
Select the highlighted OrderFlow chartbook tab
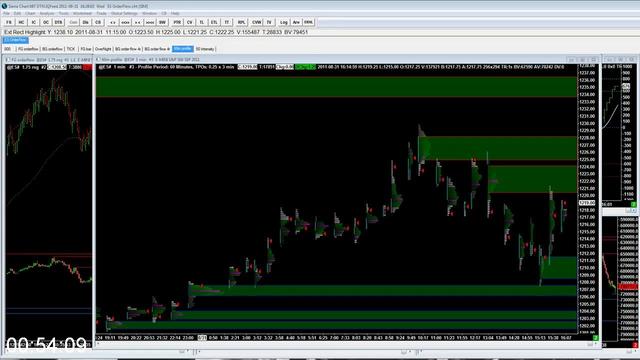tap(16, 40)
